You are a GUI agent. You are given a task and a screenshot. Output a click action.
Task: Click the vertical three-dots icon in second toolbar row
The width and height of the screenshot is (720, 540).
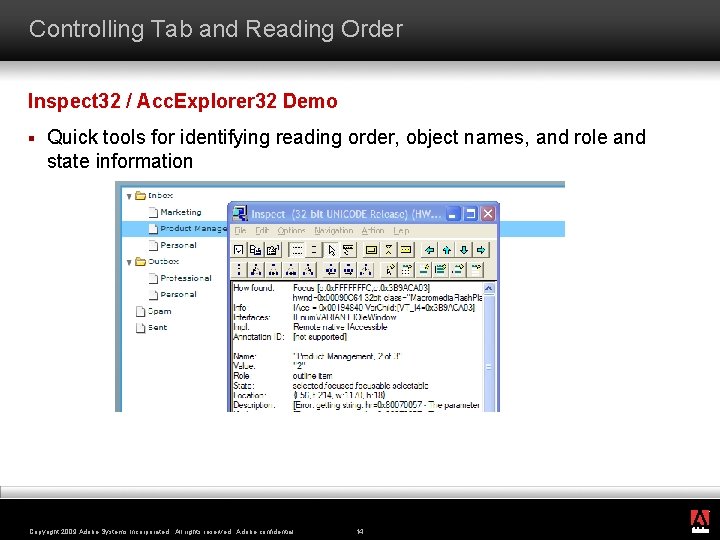238,270
